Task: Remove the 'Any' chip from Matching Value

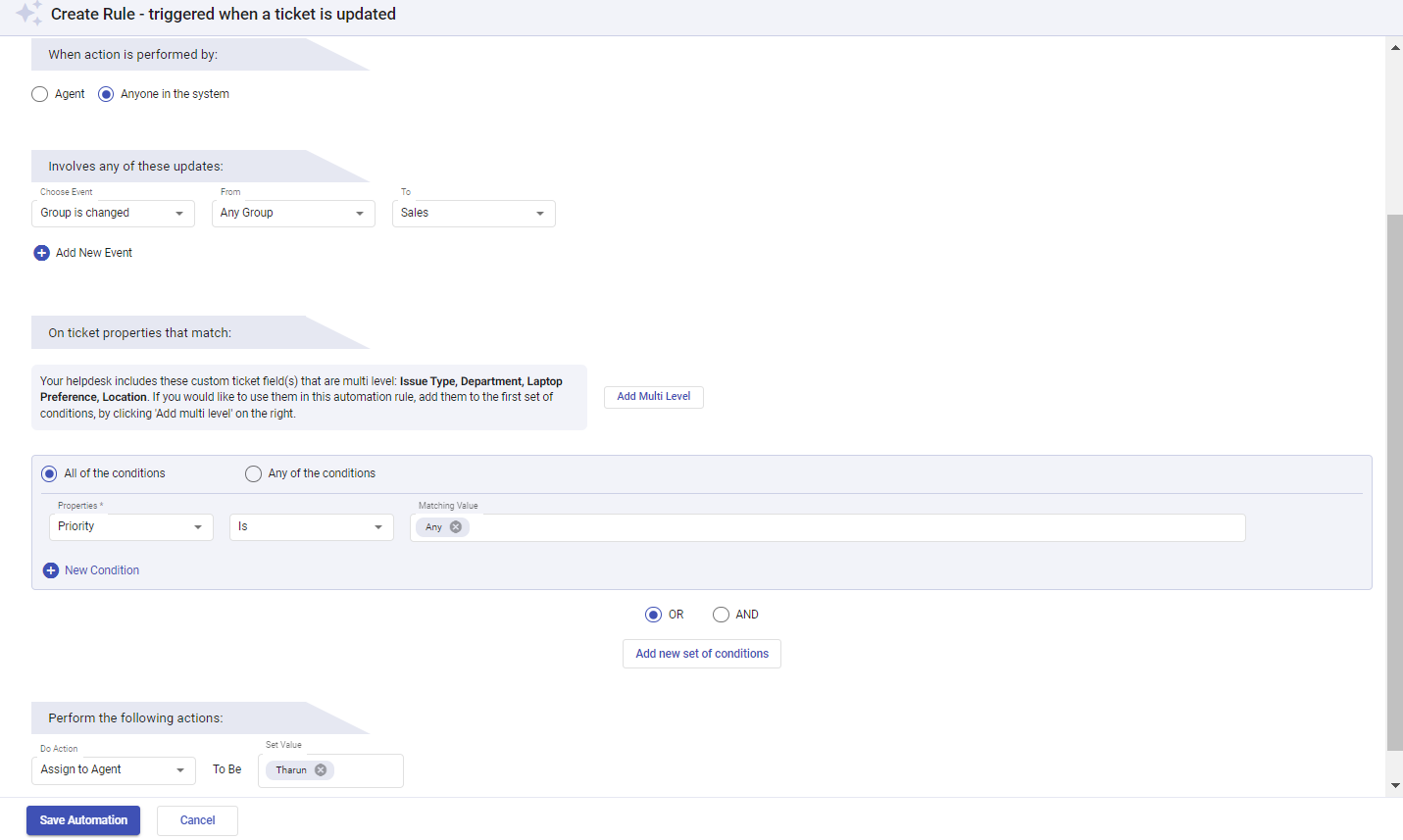Action: pyautogui.click(x=457, y=526)
